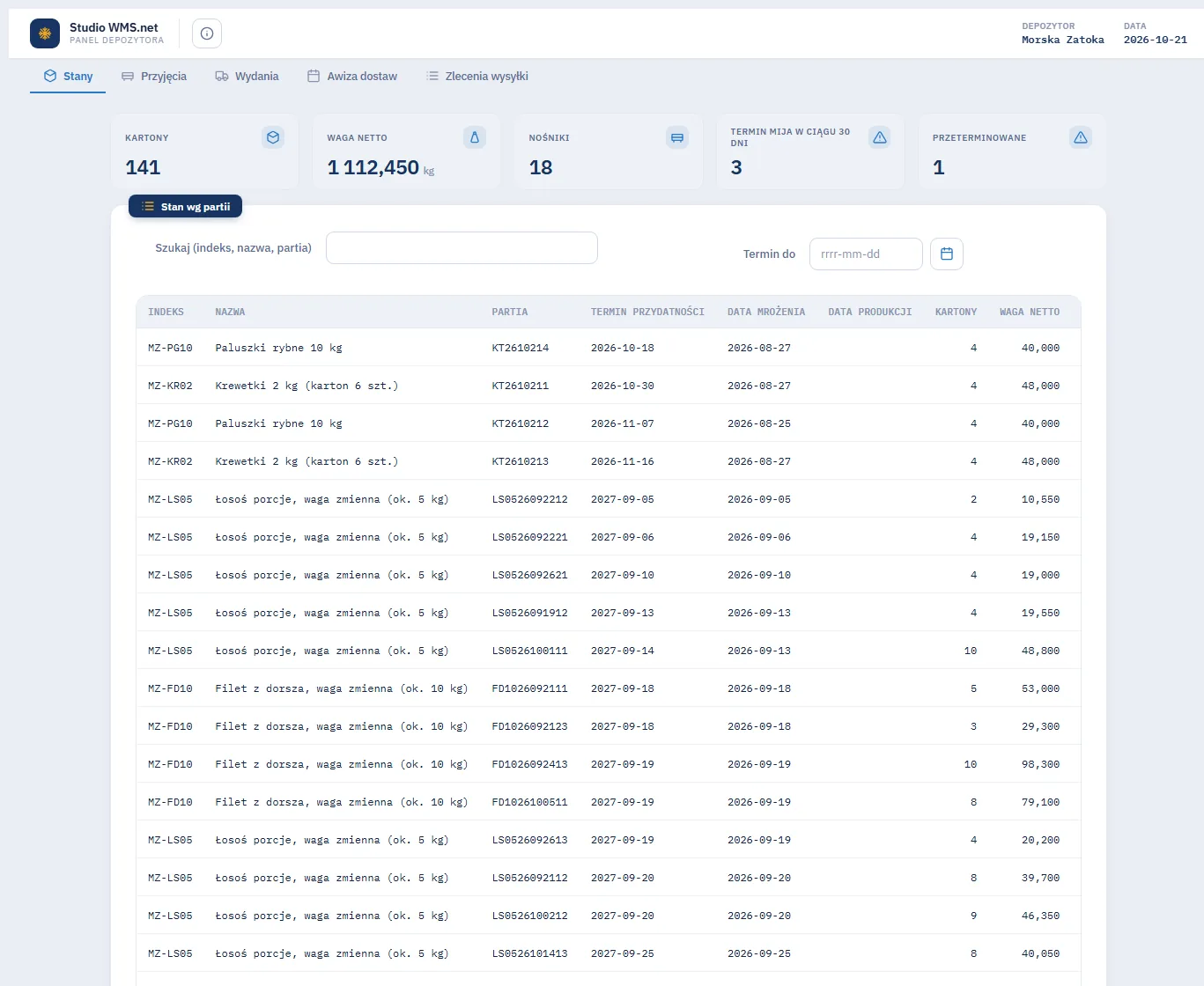Screen dimensions: 1204x986
Task: Click the box icon on Kartony card
Action: point(273,137)
